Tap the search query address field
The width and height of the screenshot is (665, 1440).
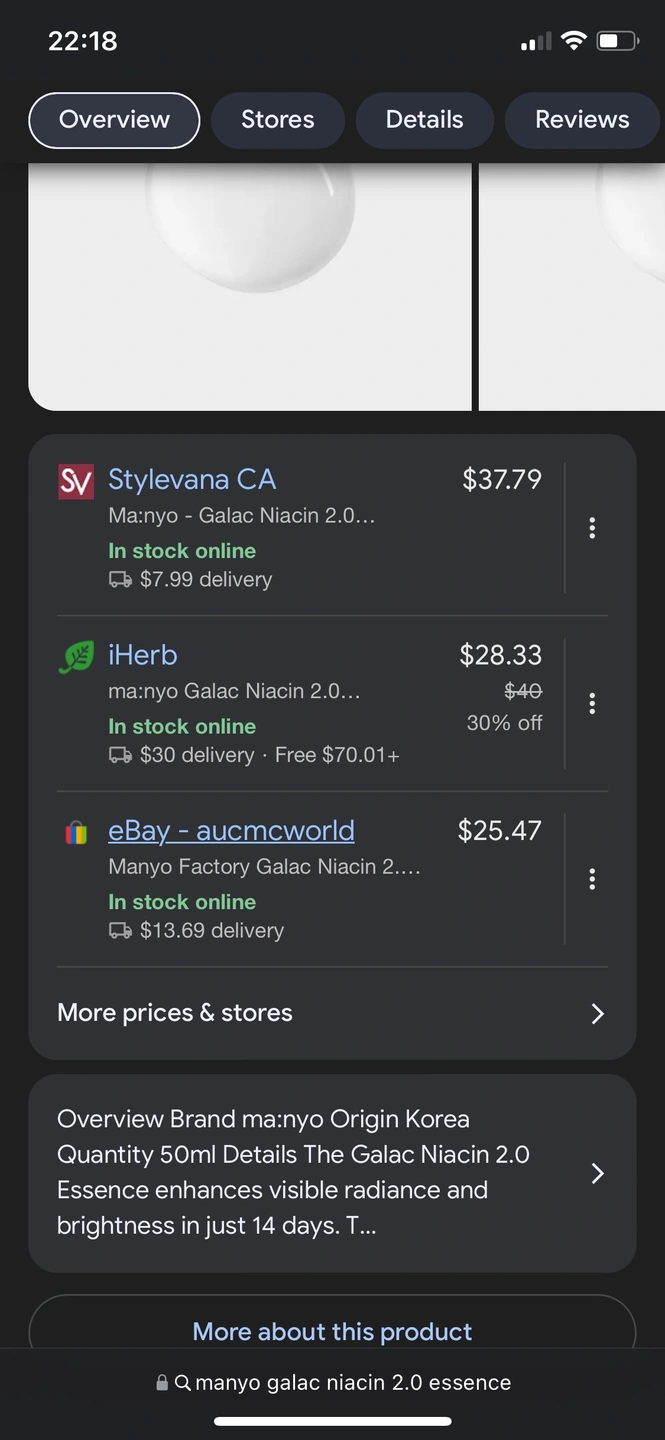pos(352,1383)
